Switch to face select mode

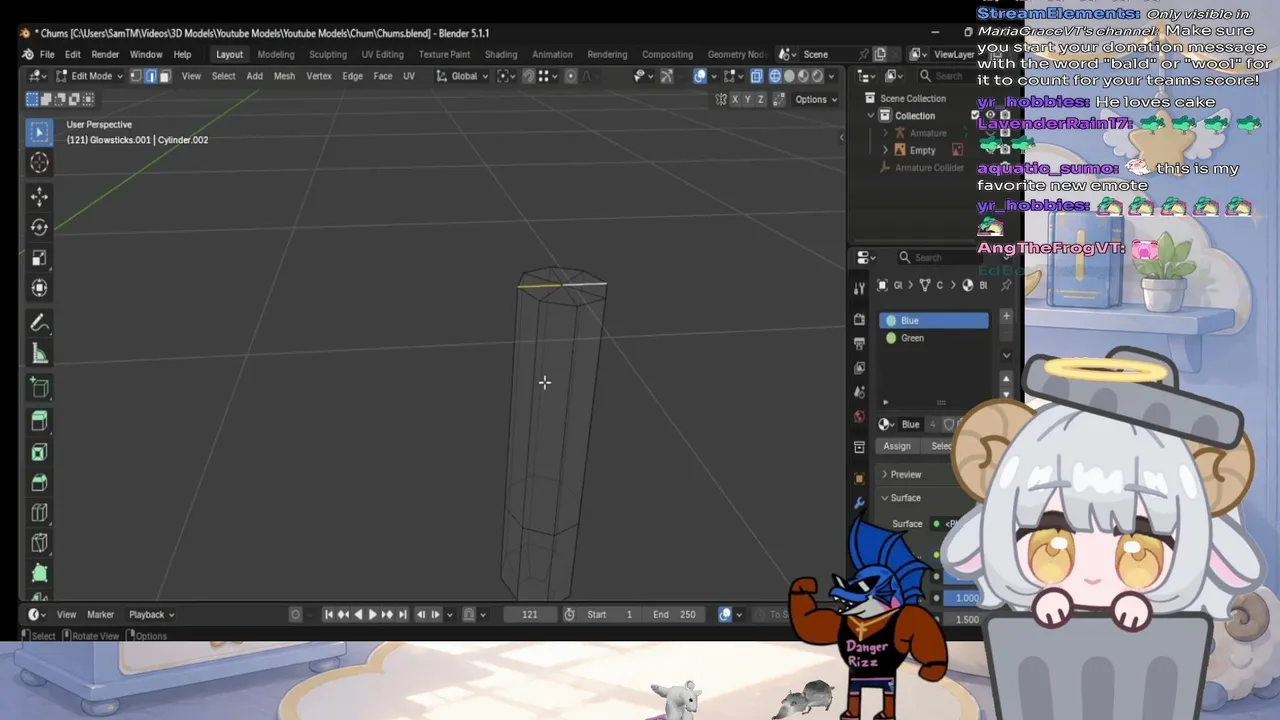(164, 76)
